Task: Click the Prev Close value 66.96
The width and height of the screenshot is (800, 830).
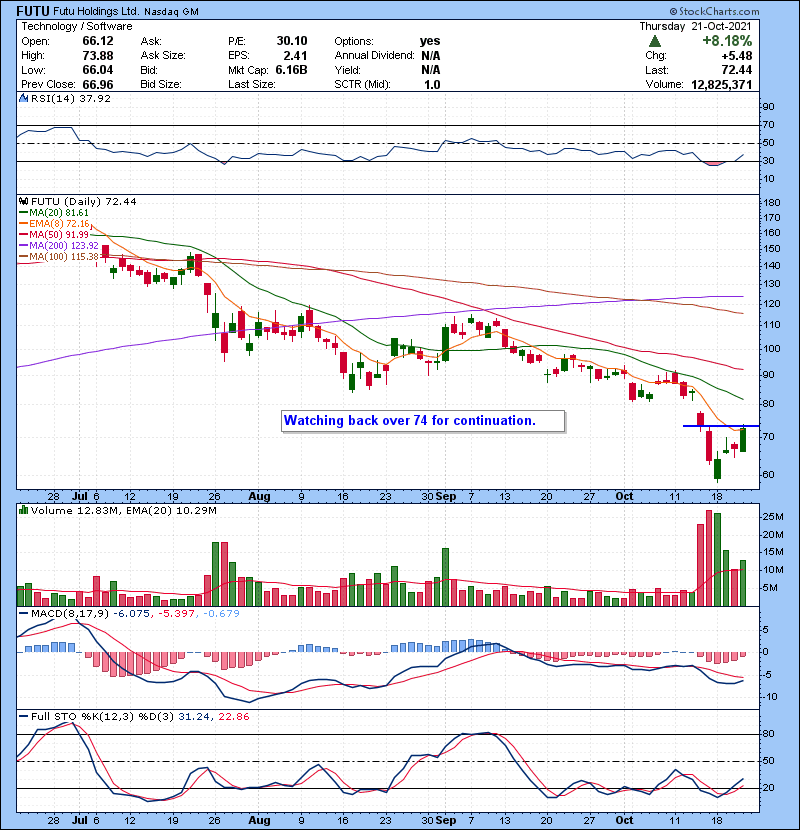Action: tap(98, 84)
